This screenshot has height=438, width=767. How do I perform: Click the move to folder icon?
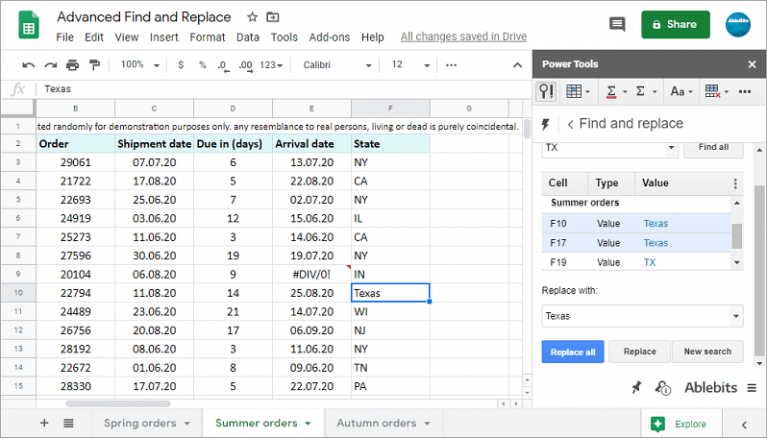pos(272,17)
